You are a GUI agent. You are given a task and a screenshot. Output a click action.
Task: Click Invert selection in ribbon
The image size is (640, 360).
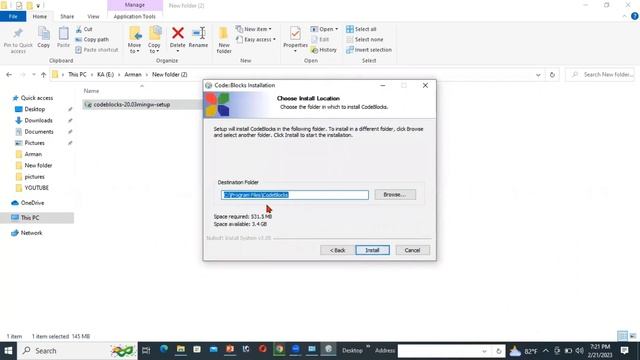369,50
